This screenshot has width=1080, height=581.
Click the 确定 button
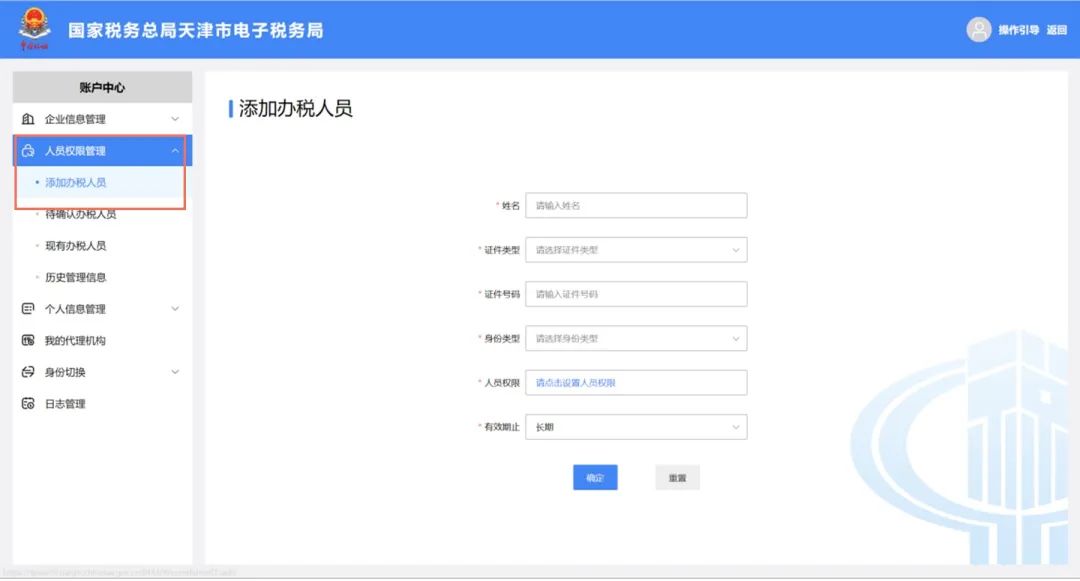[x=595, y=478]
